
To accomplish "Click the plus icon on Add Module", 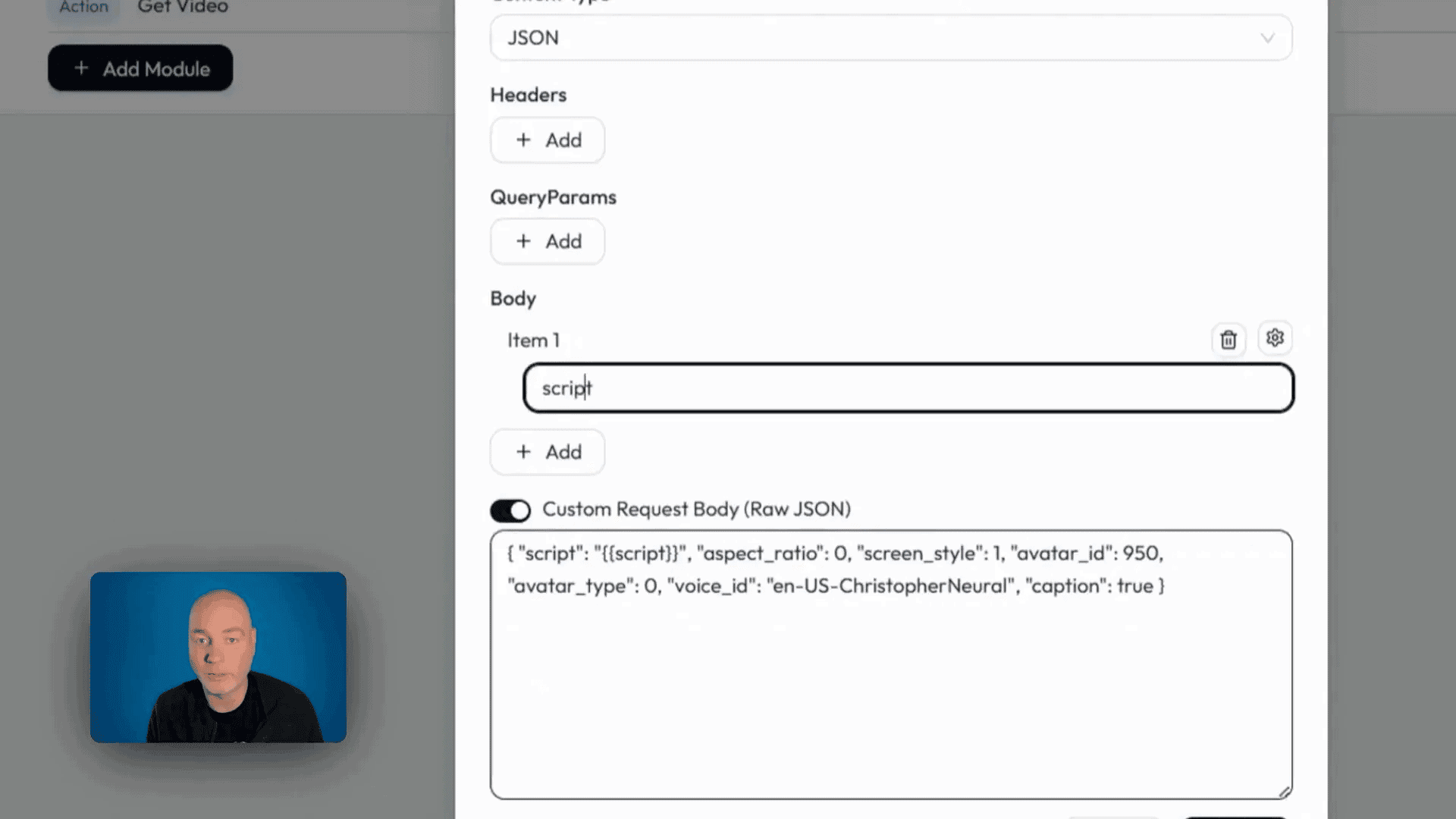I will click(82, 67).
